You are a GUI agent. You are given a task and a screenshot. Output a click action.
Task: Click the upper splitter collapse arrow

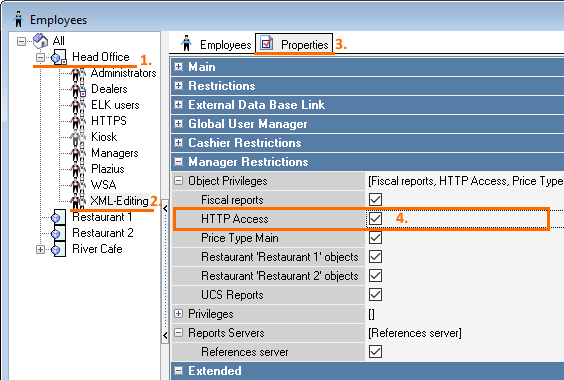coord(165,208)
